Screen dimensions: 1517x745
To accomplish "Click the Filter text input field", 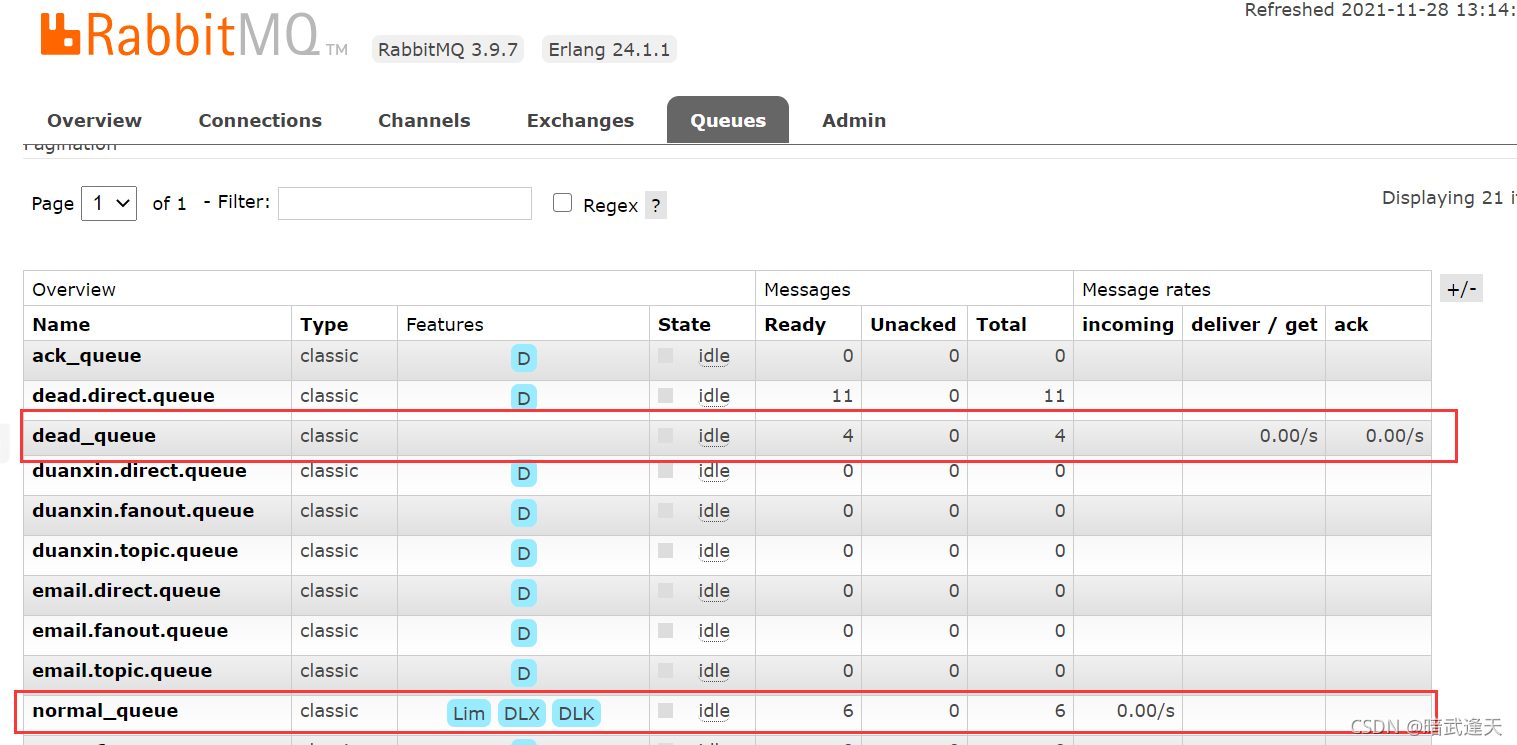I will coord(405,203).
